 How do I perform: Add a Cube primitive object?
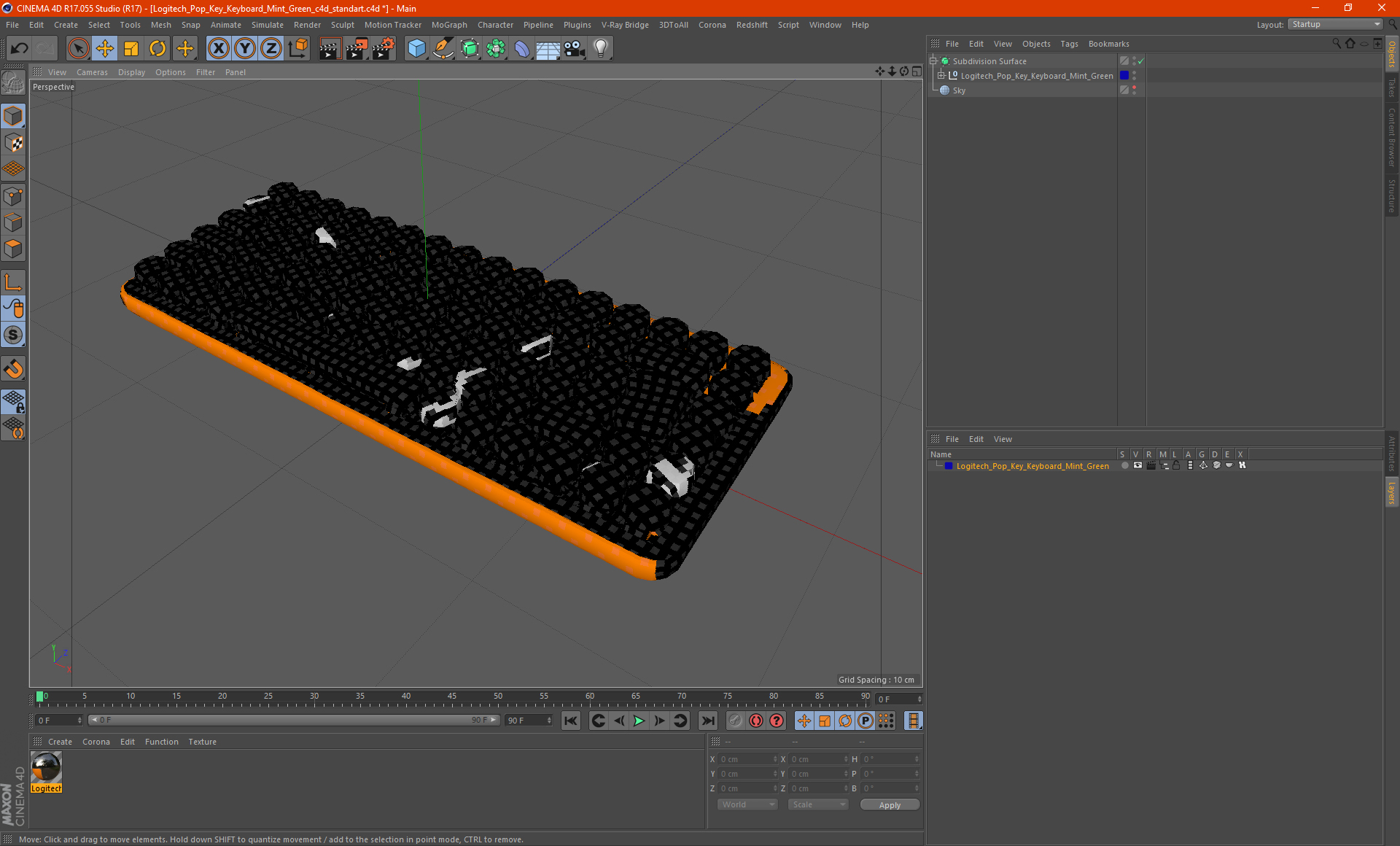point(416,49)
